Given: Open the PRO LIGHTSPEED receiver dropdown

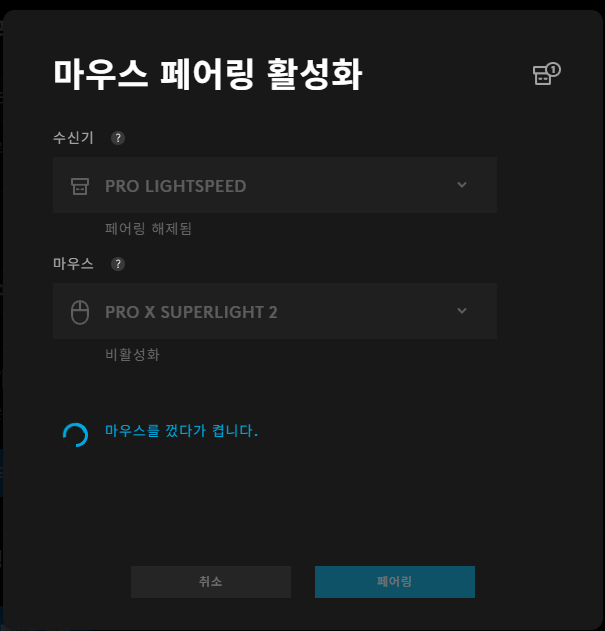Looking at the screenshot, I should [275, 185].
